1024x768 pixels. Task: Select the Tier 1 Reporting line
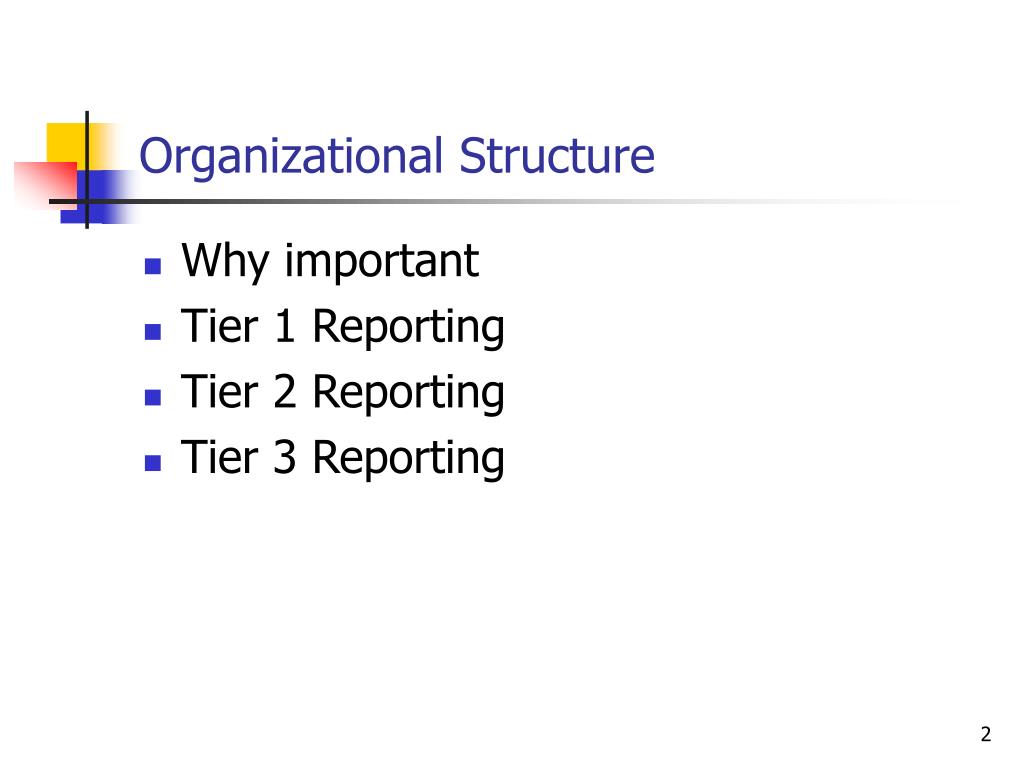coord(343,327)
